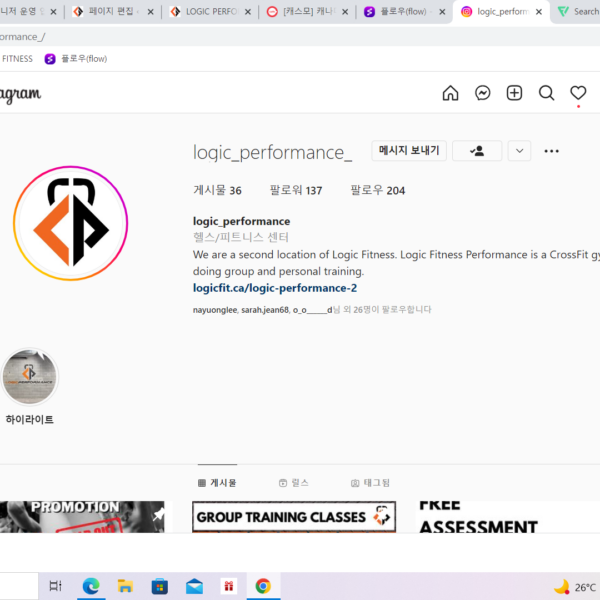Launch Microsoft Edge from the taskbar
Screen dimensions: 600x600
[91, 586]
